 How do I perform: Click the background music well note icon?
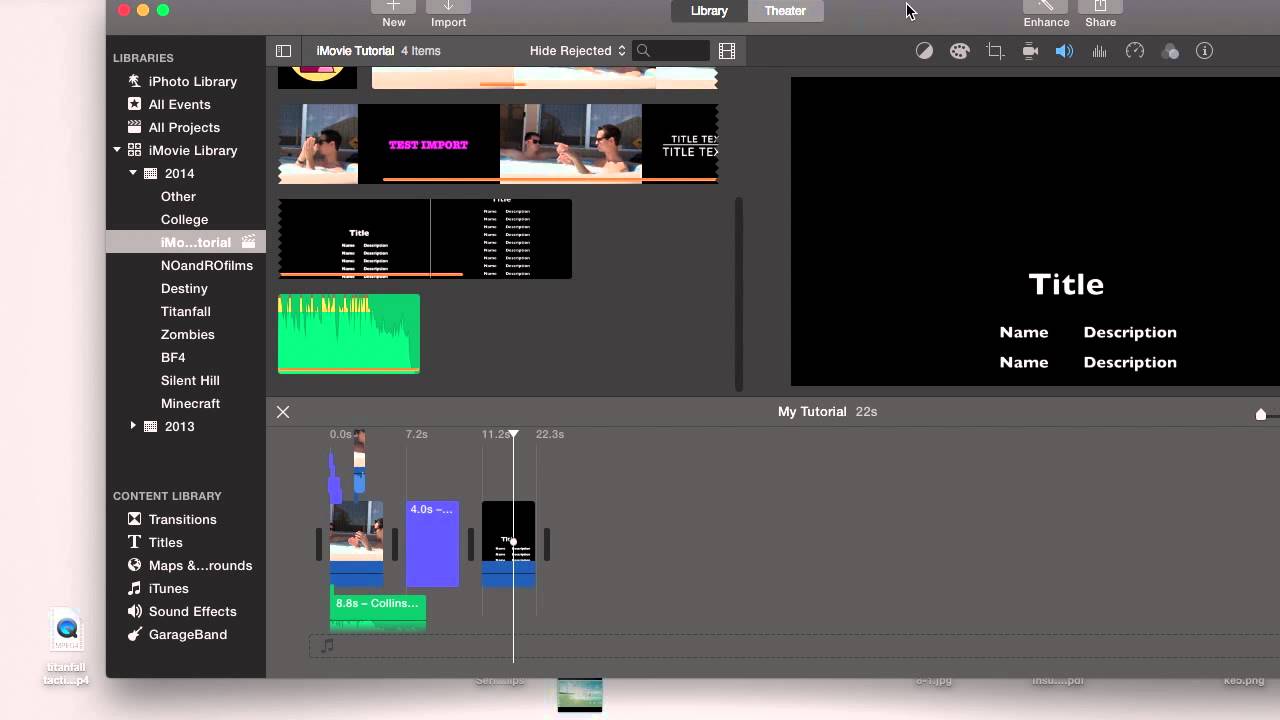pos(326,646)
